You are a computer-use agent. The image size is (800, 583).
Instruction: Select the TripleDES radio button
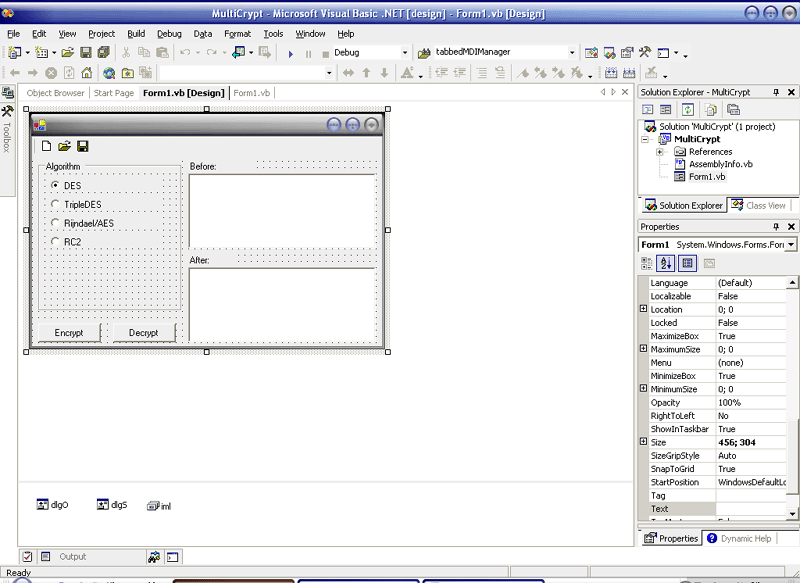(x=56, y=204)
